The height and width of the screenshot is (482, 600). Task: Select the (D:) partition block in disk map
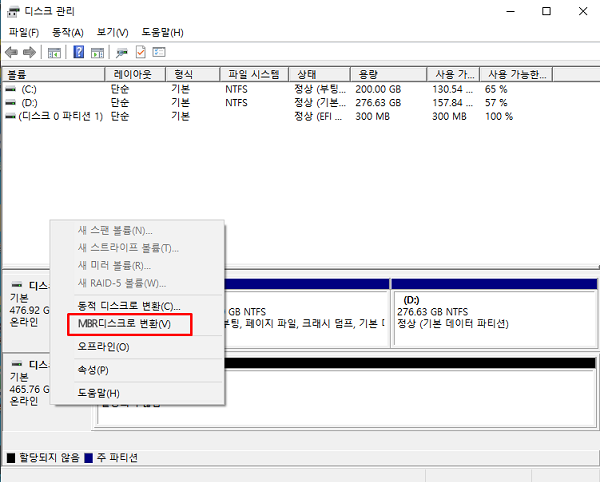(493, 310)
